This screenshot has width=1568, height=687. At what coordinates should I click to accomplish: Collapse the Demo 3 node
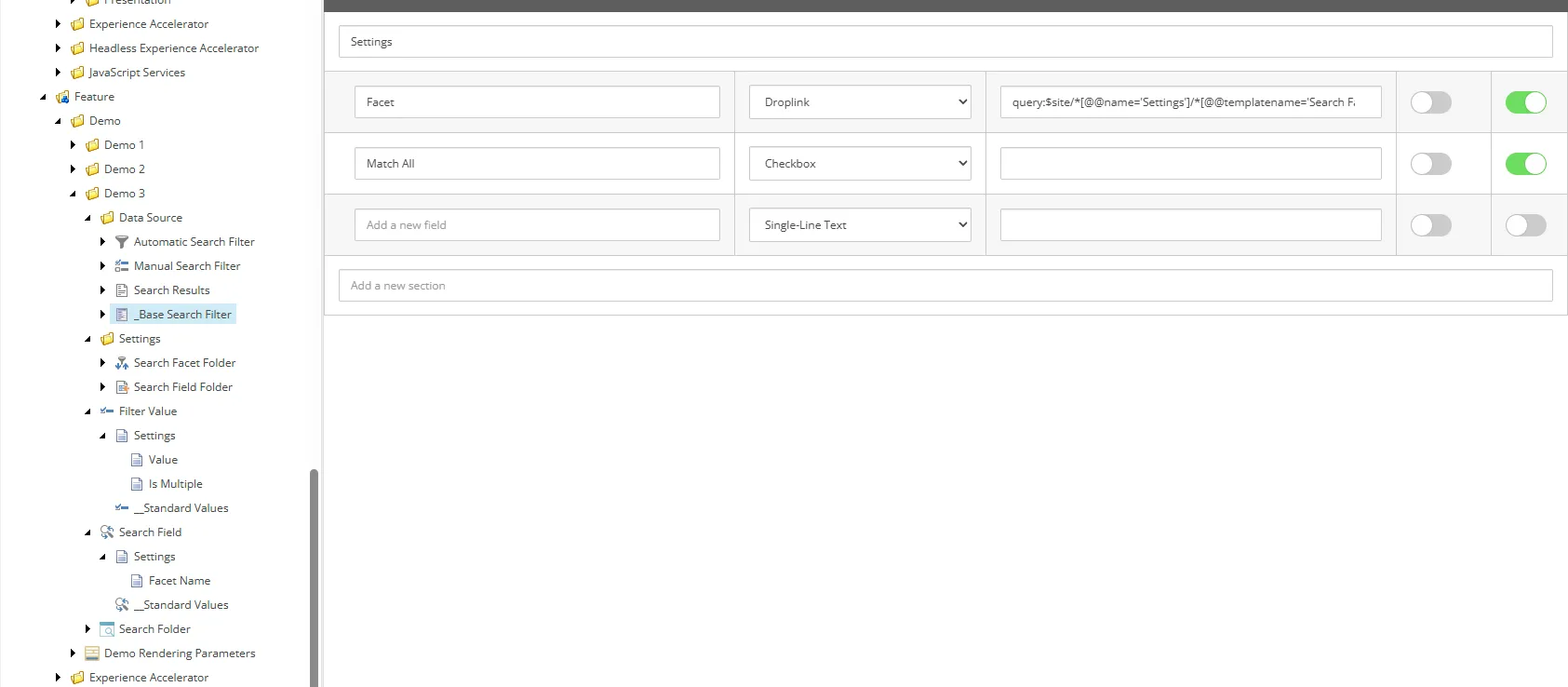tap(73, 194)
